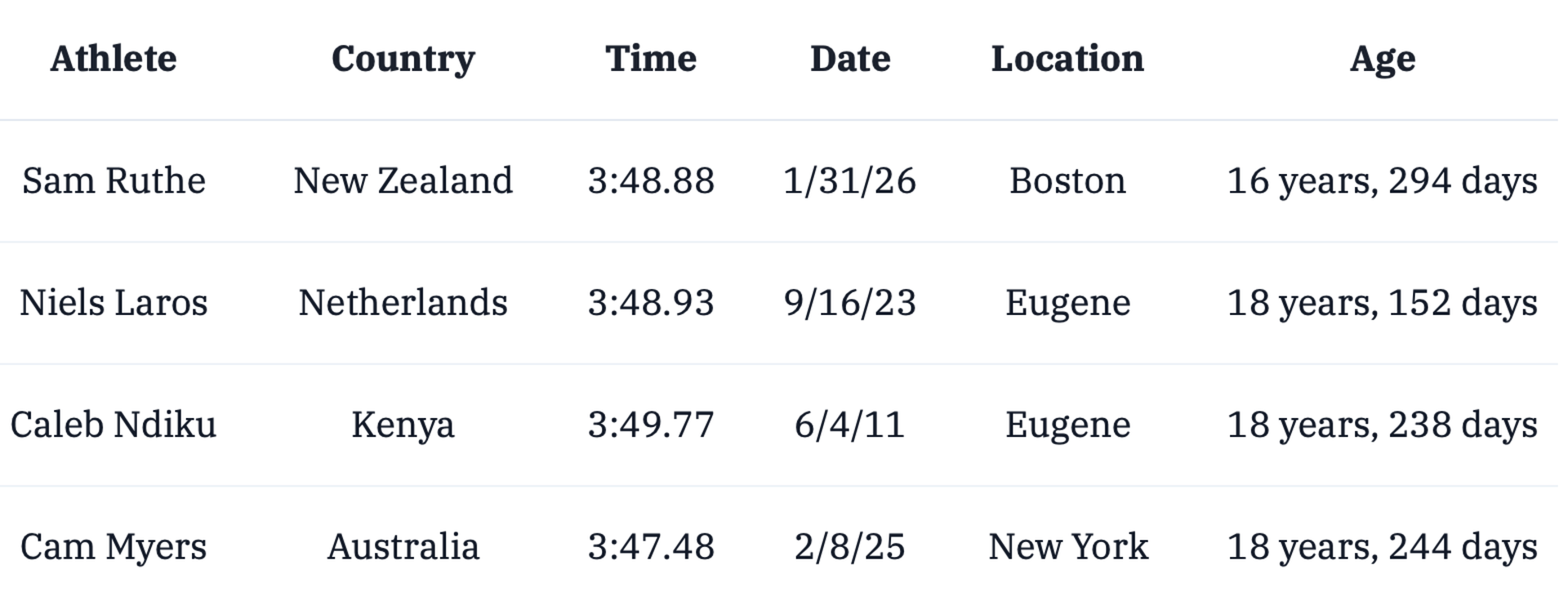Click the New York location cell
This screenshot has height=592, width=1568.
(1067, 546)
